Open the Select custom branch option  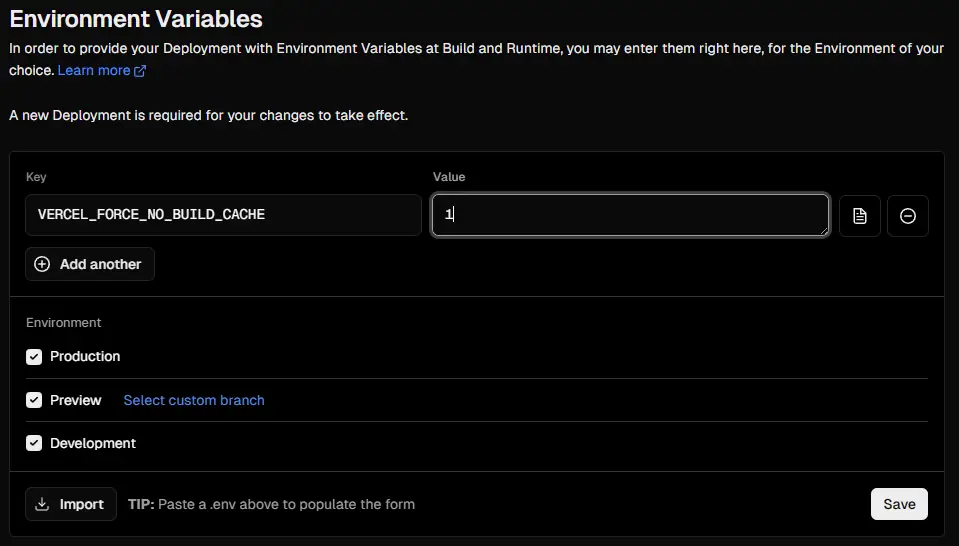pyautogui.click(x=194, y=400)
